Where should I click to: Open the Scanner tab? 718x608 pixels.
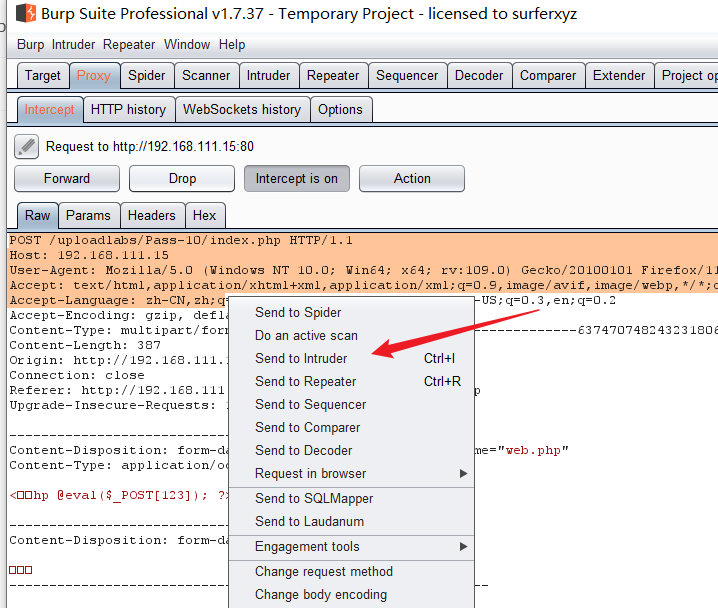click(x=206, y=76)
